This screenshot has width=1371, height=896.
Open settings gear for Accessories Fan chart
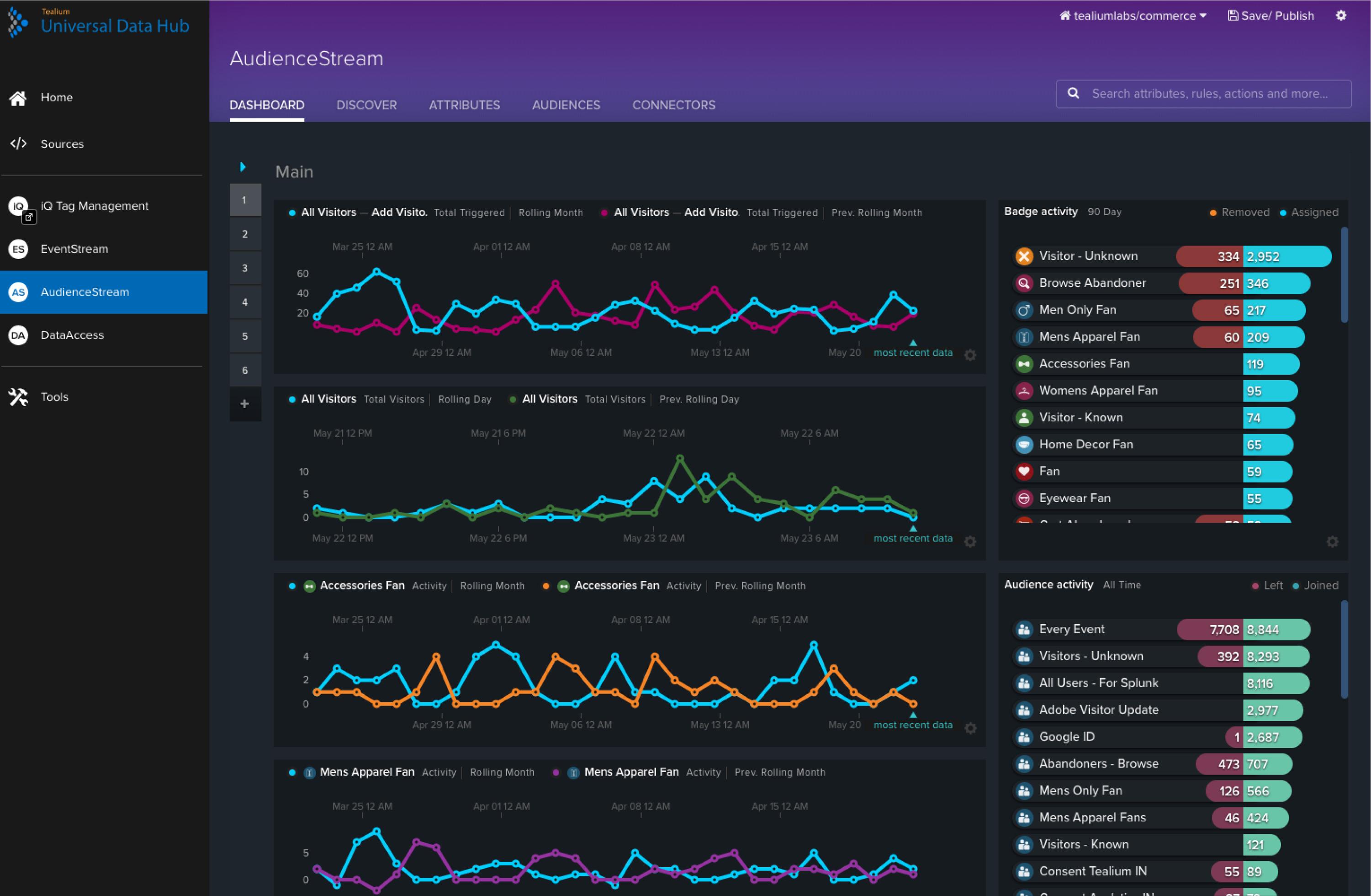970,728
